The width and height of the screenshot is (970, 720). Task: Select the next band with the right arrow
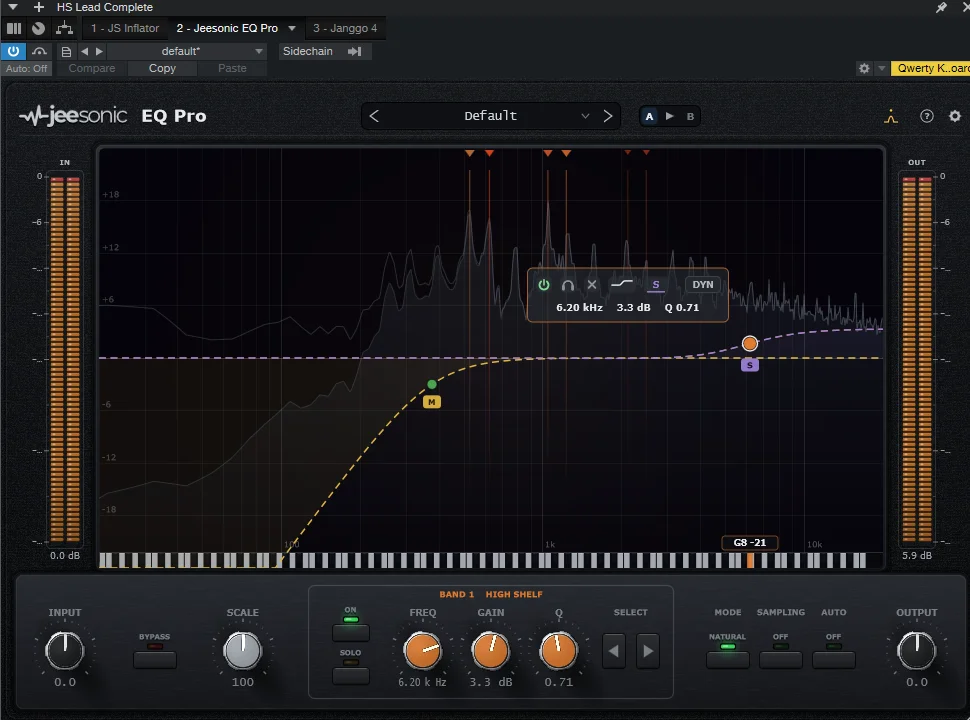[648, 651]
